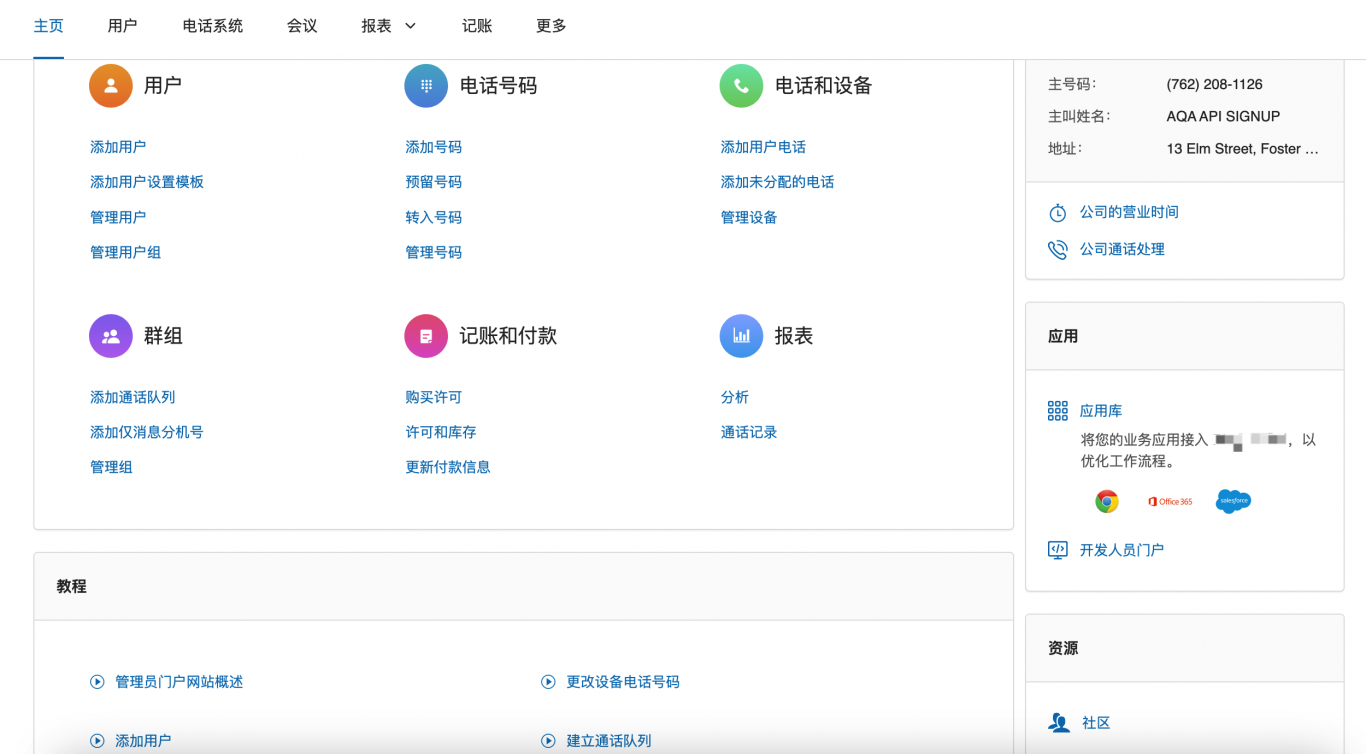
Task: Click the caller name AQA API SIGNUP
Action: (1223, 116)
